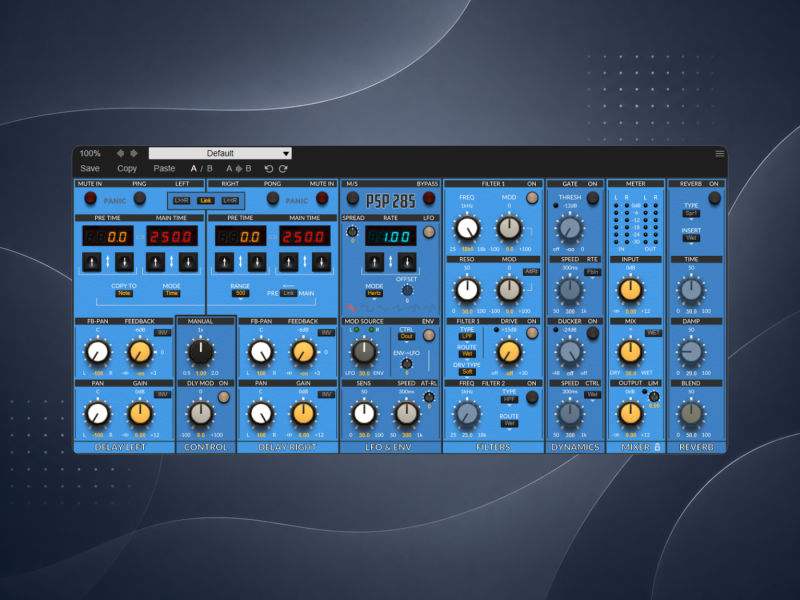Decrease LFO RATE with down arrow
The image size is (800, 600).
407,262
